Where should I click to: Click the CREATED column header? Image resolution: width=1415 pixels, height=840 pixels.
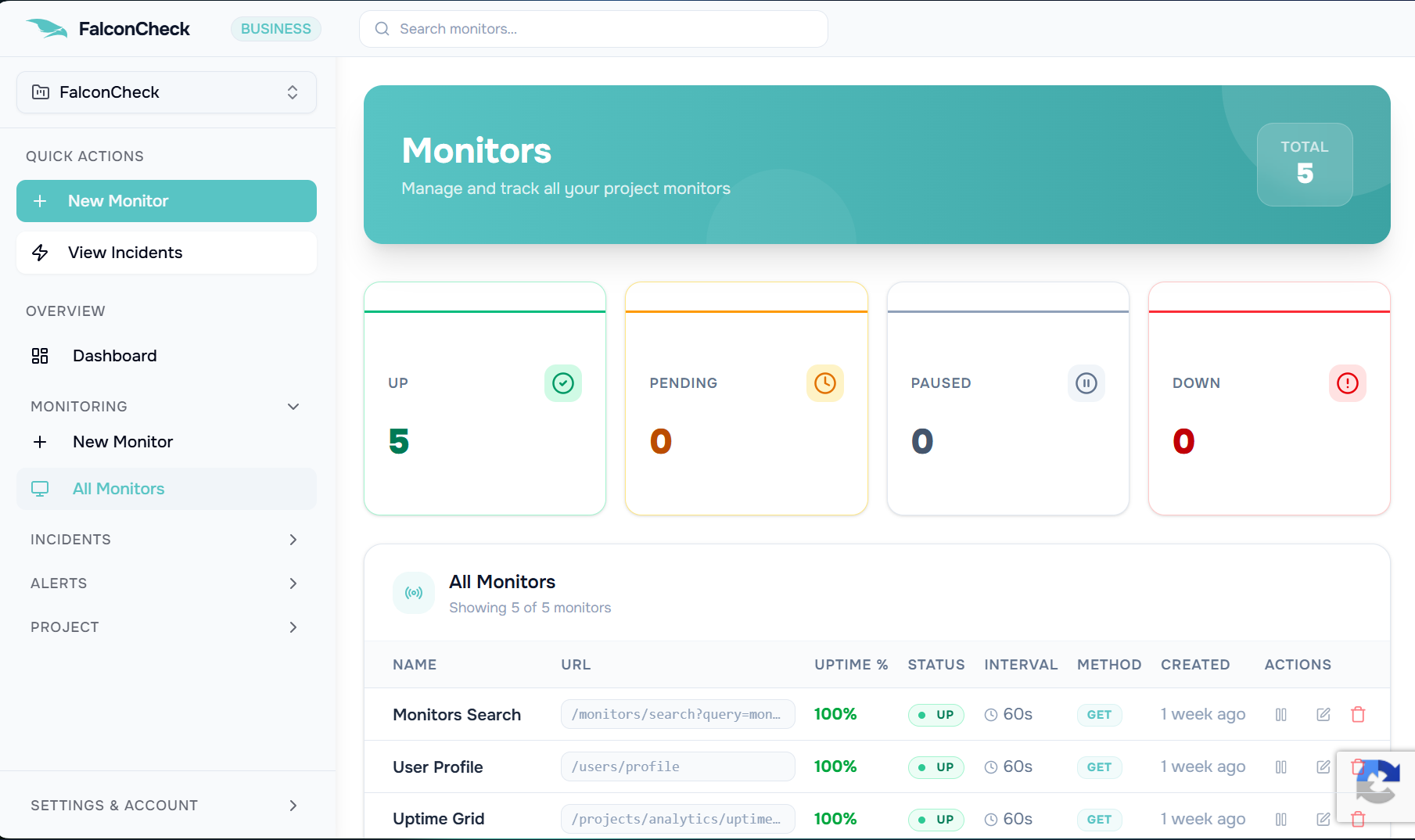click(x=1195, y=665)
